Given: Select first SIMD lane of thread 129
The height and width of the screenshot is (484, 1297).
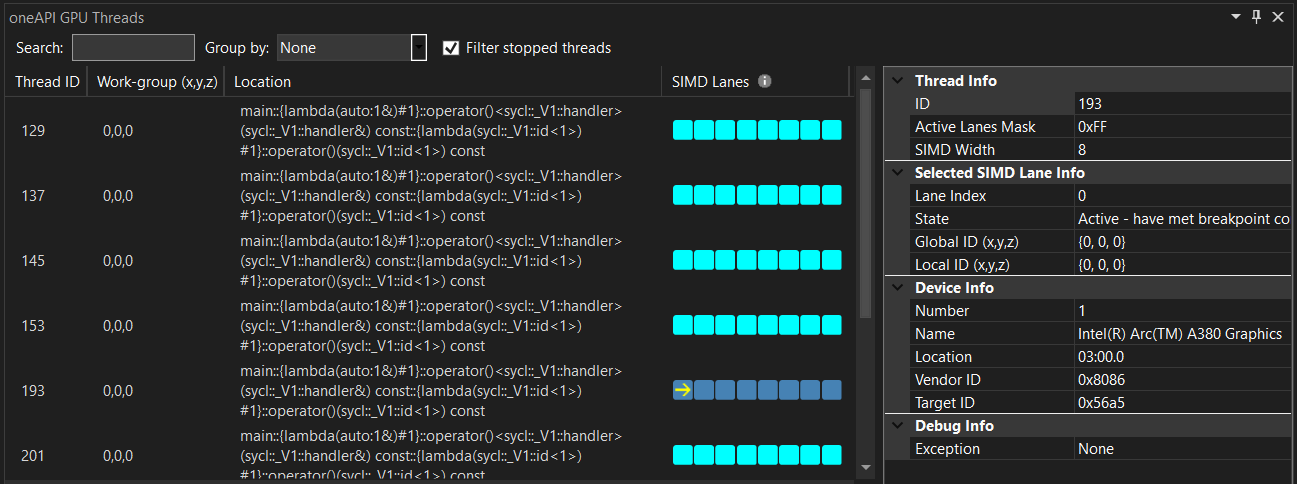Looking at the screenshot, I should click(x=683, y=130).
